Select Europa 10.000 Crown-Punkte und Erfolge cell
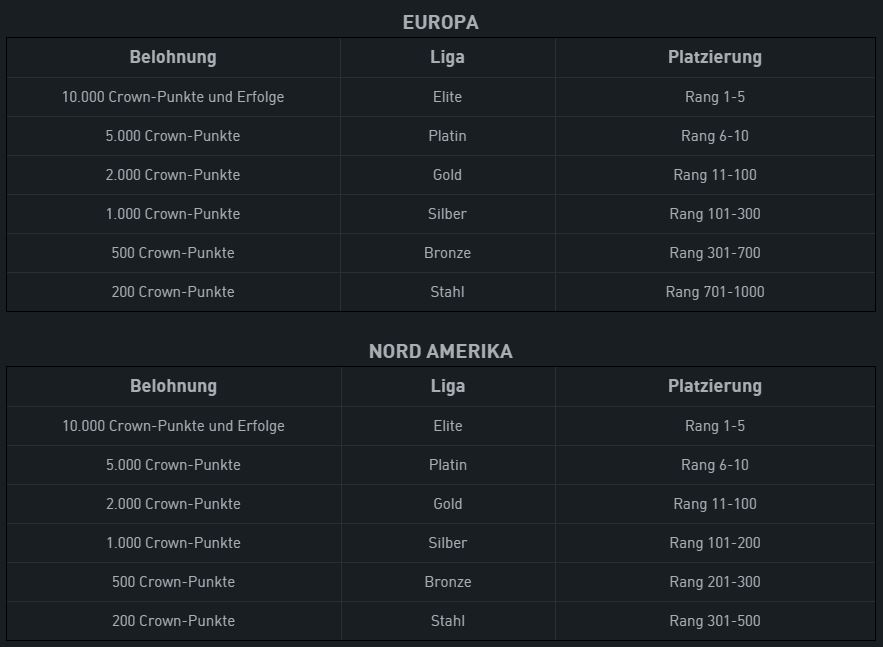Screen dimensions: 883x647 [173, 97]
